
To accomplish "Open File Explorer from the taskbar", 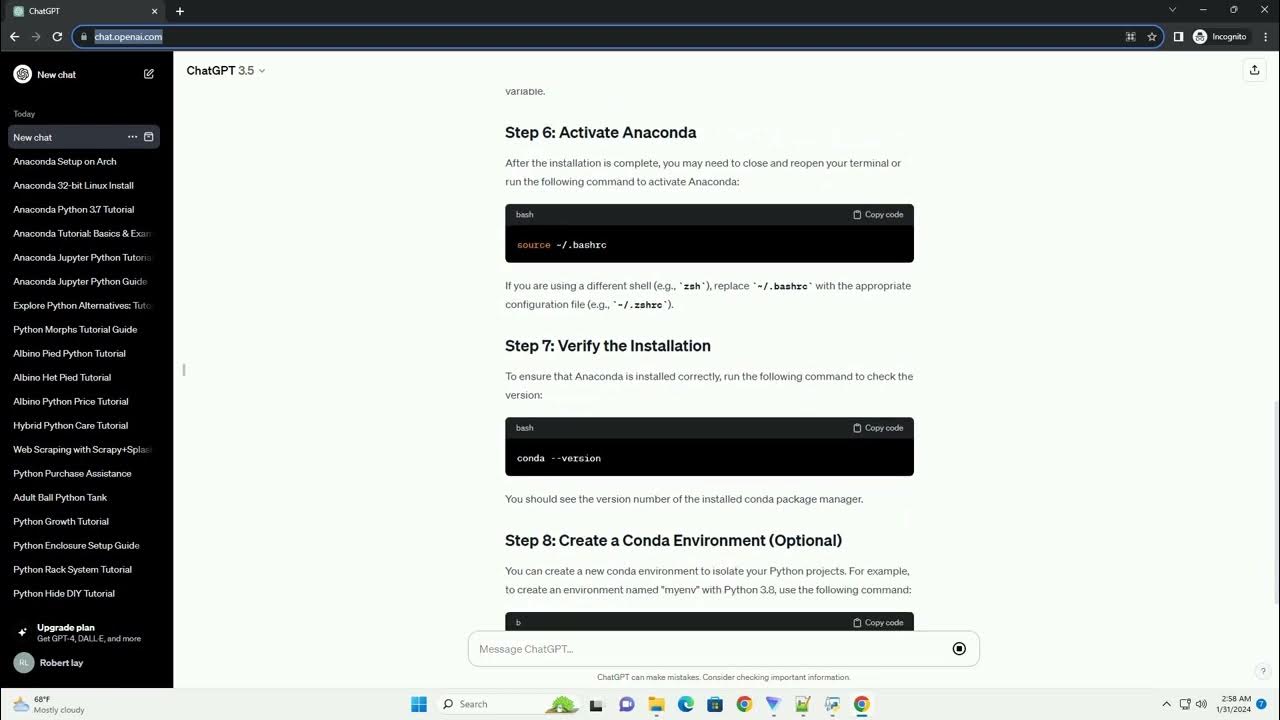I will coord(657,704).
